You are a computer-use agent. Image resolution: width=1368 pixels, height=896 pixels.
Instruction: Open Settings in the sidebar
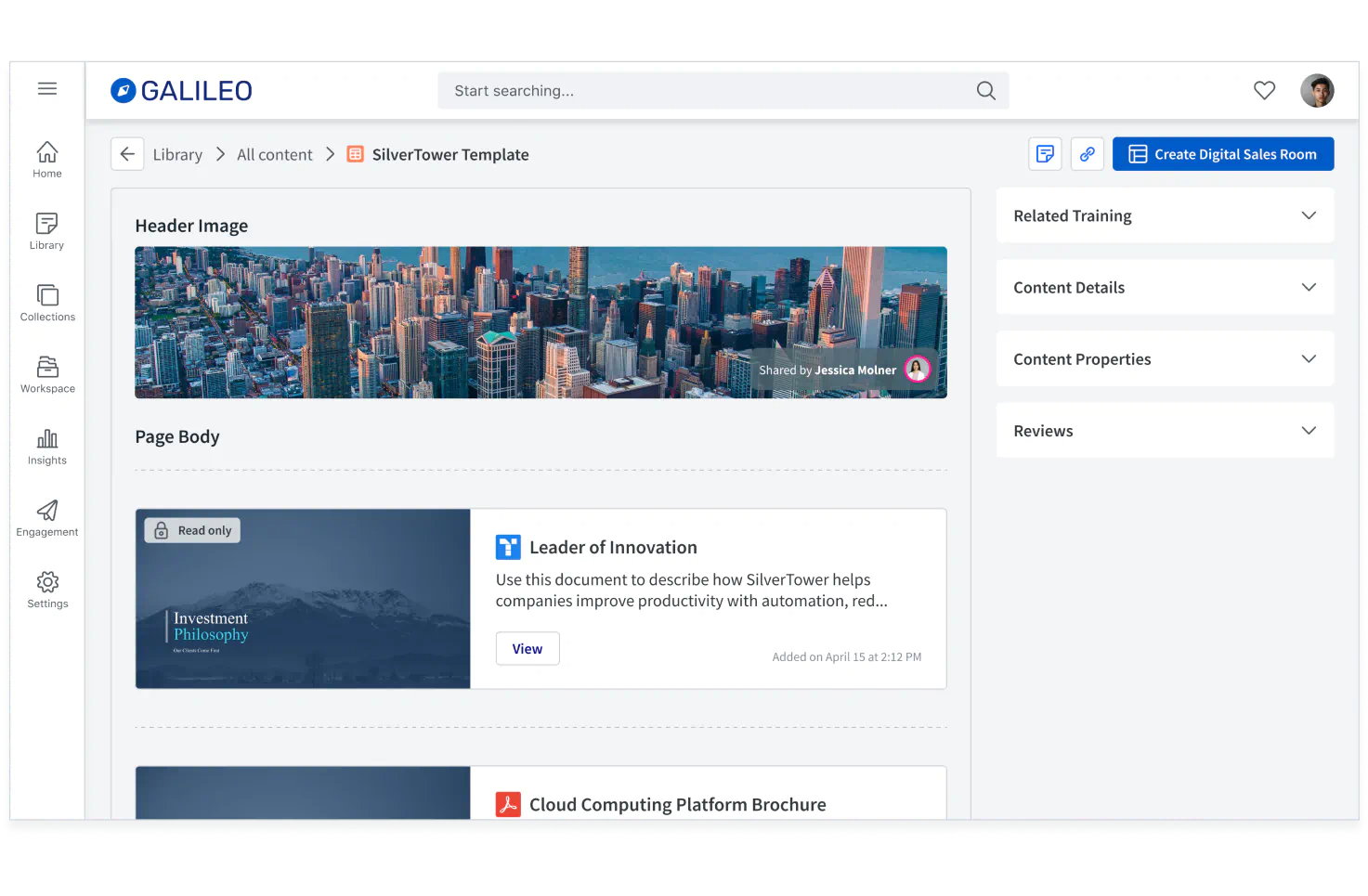coord(47,589)
